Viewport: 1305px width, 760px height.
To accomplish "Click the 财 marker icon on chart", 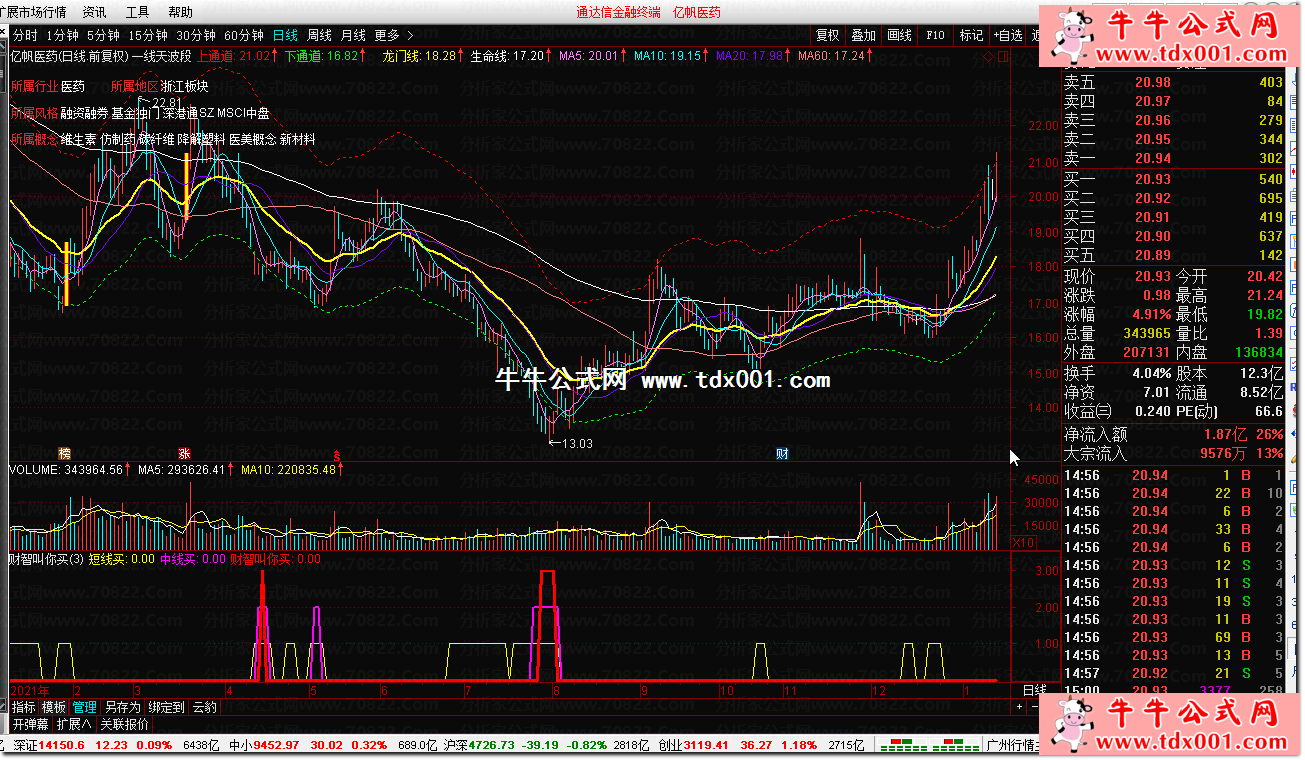I will [782, 453].
